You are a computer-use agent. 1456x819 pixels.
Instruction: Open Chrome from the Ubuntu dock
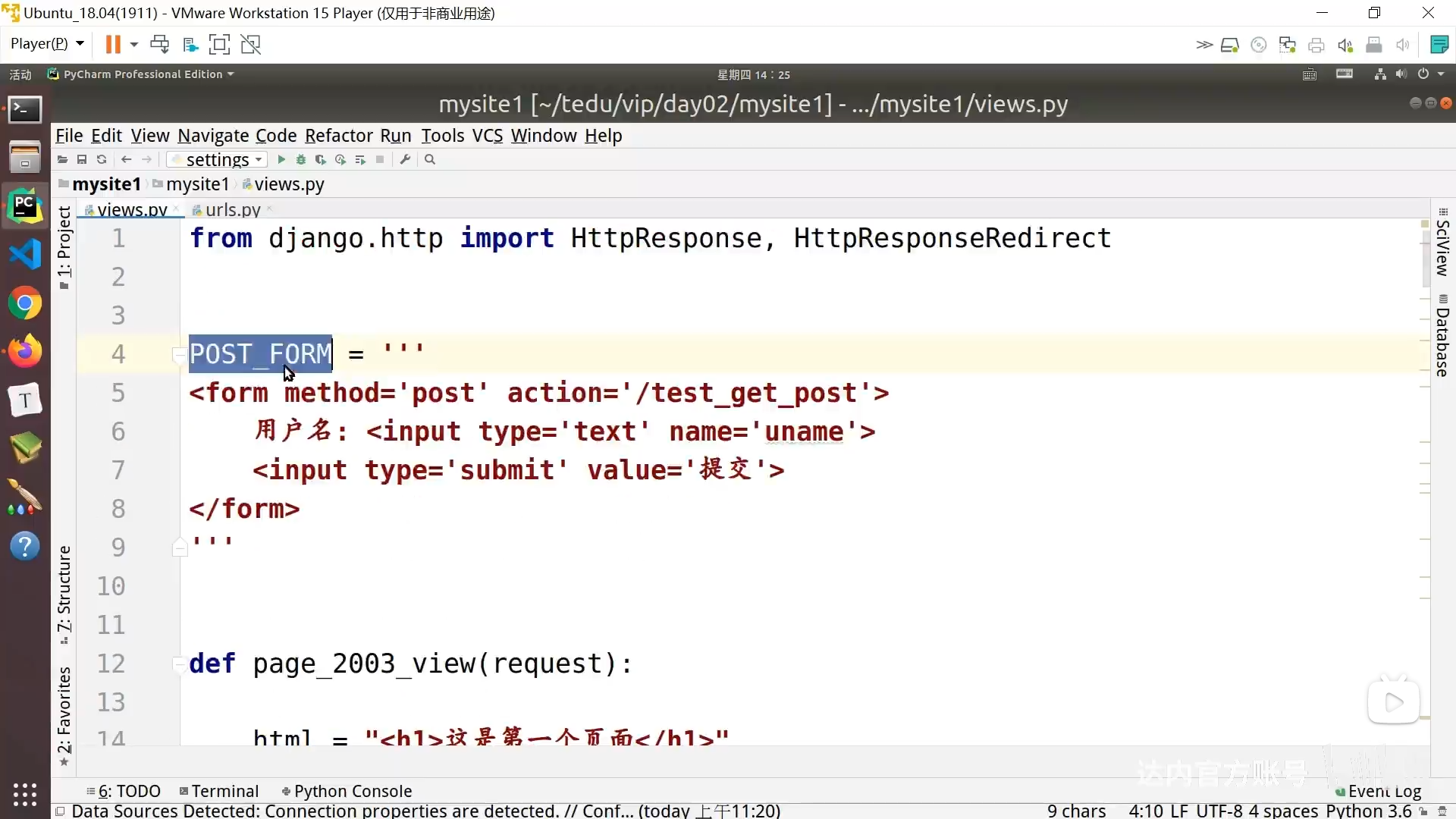tap(25, 304)
